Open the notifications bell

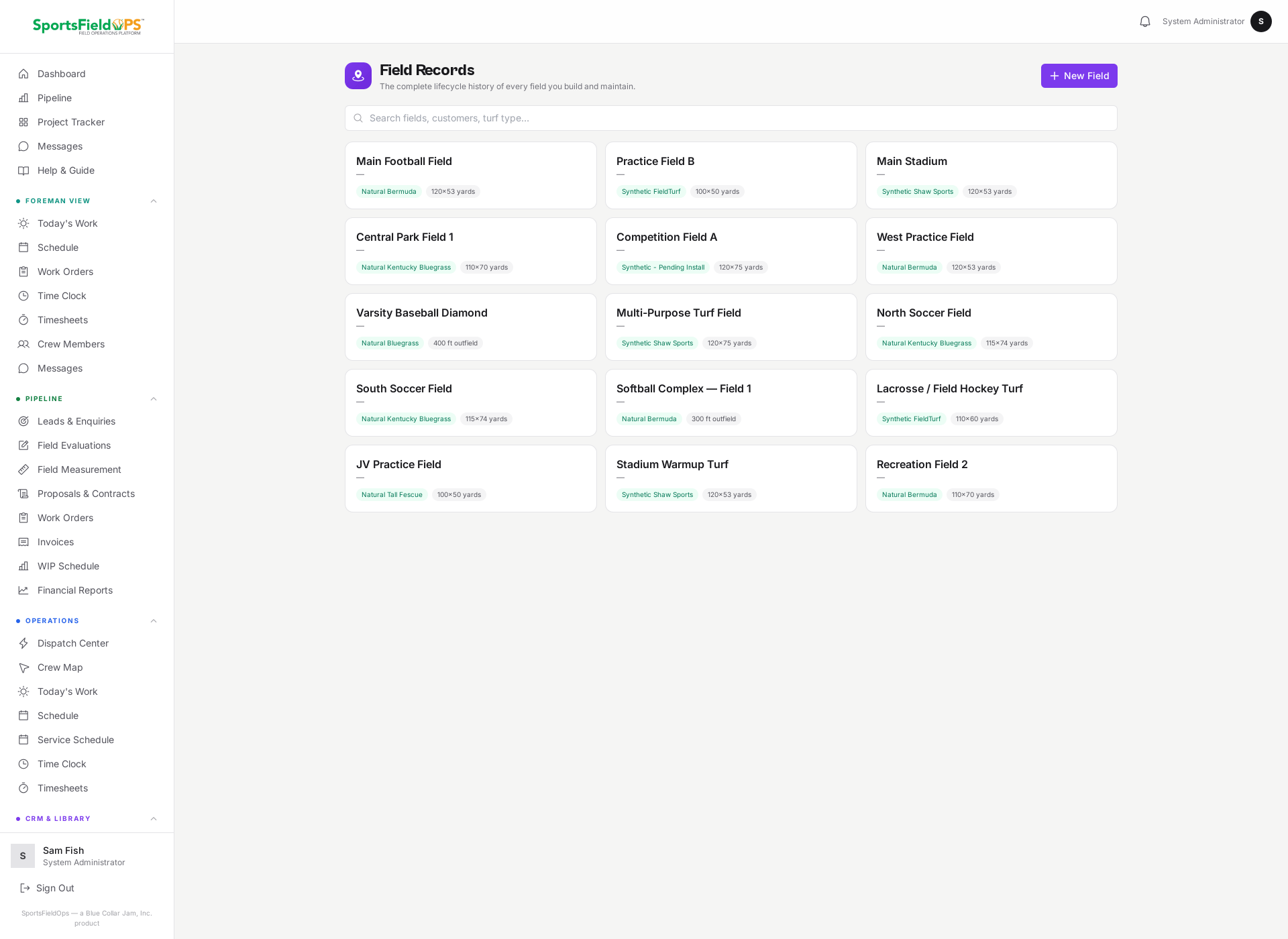(1145, 21)
